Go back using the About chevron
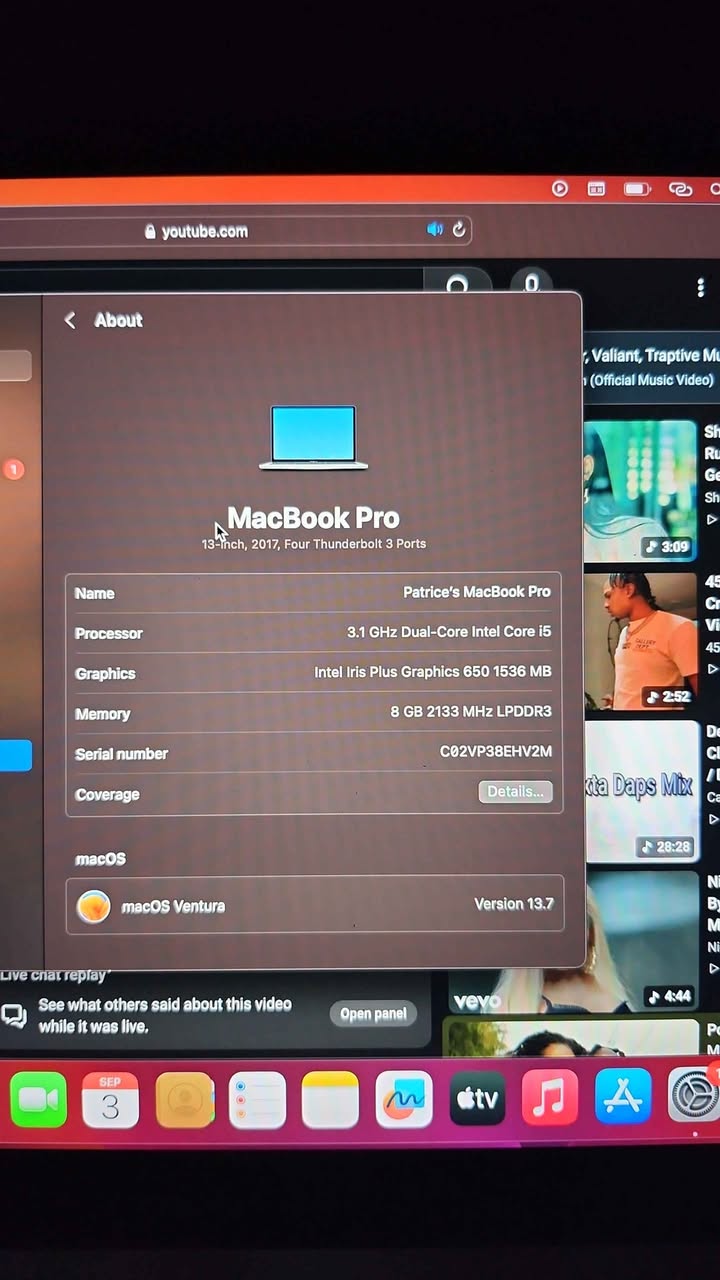The width and height of the screenshot is (720, 1280). 70,320
